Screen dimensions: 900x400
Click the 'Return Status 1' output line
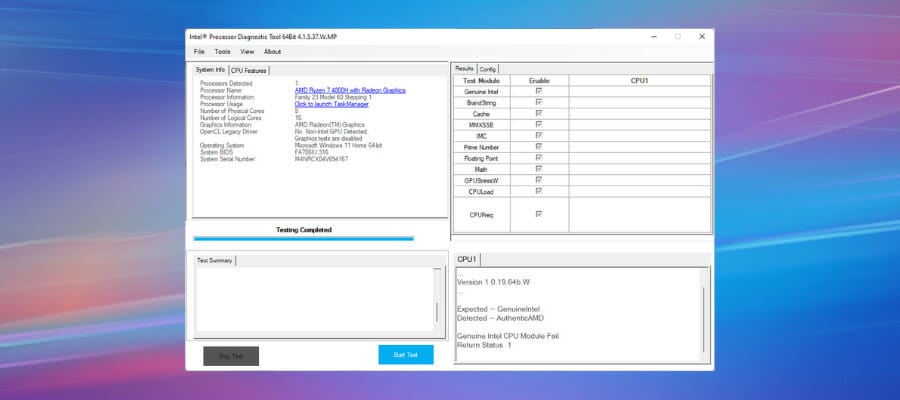click(x=484, y=345)
